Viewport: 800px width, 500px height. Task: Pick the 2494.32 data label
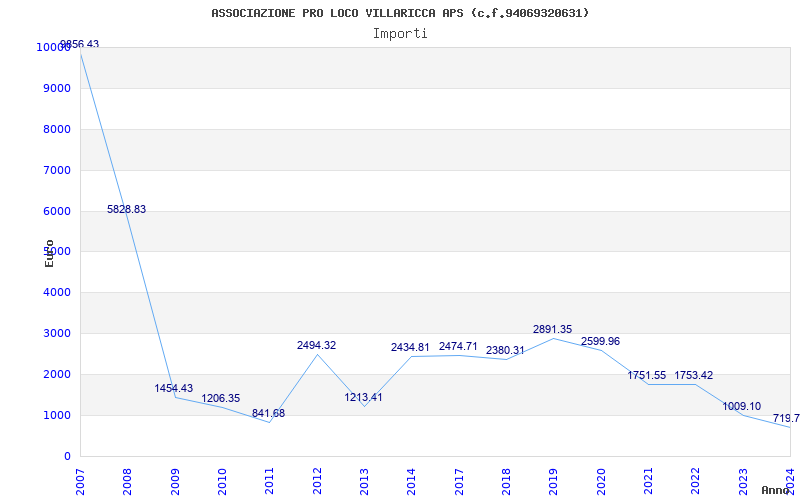(316, 345)
